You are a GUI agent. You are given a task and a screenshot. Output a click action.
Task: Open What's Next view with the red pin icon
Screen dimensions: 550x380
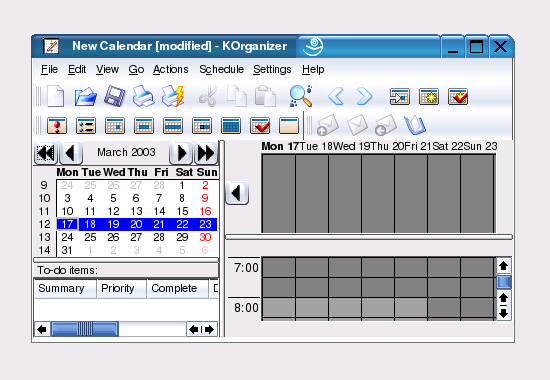click(x=57, y=126)
